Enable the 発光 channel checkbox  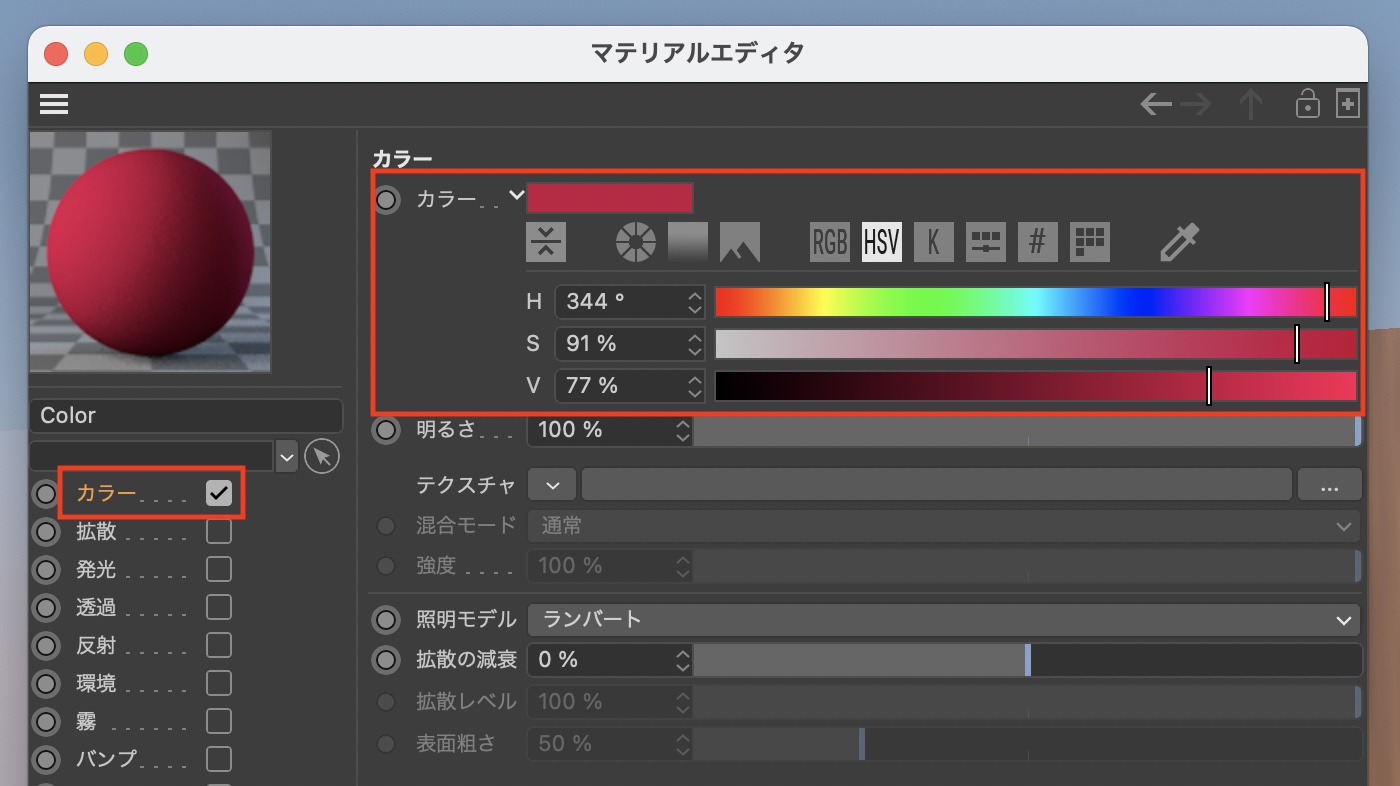click(x=219, y=569)
